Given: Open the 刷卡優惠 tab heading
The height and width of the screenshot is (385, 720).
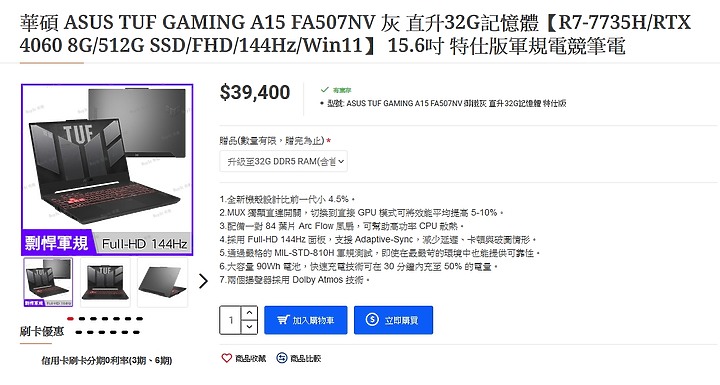Looking at the screenshot, I should point(42,331).
